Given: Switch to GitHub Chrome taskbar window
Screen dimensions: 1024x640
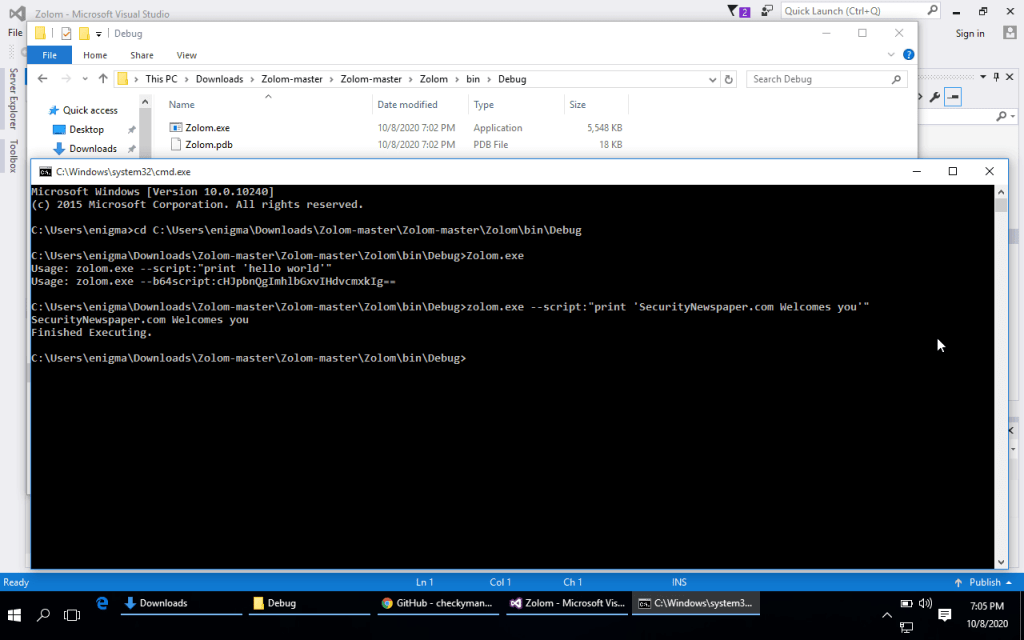Looking at the screenshot, I should click(x=438, y=603).
